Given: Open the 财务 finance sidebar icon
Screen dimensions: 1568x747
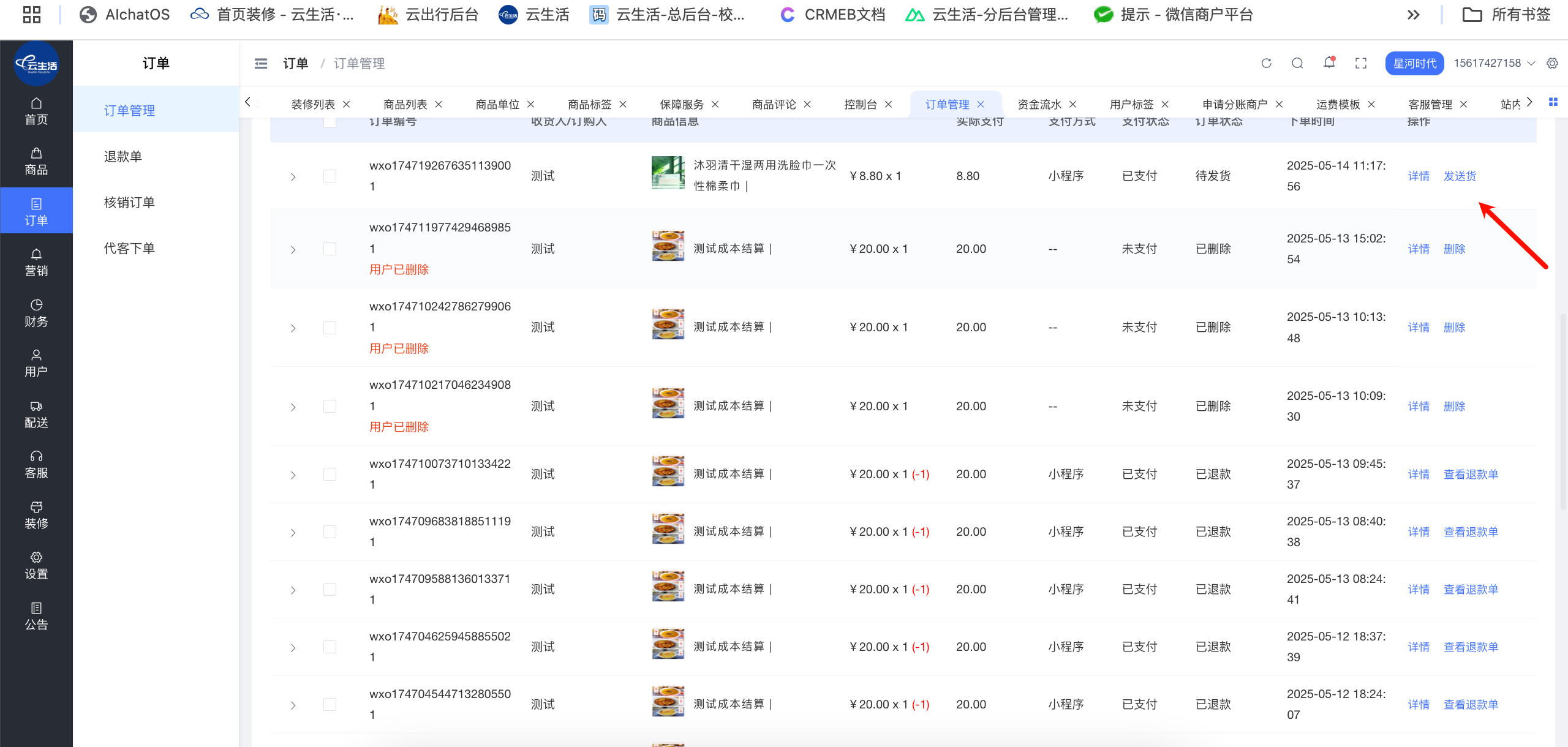Looking at the screenshot, I should tap(36, 313).
